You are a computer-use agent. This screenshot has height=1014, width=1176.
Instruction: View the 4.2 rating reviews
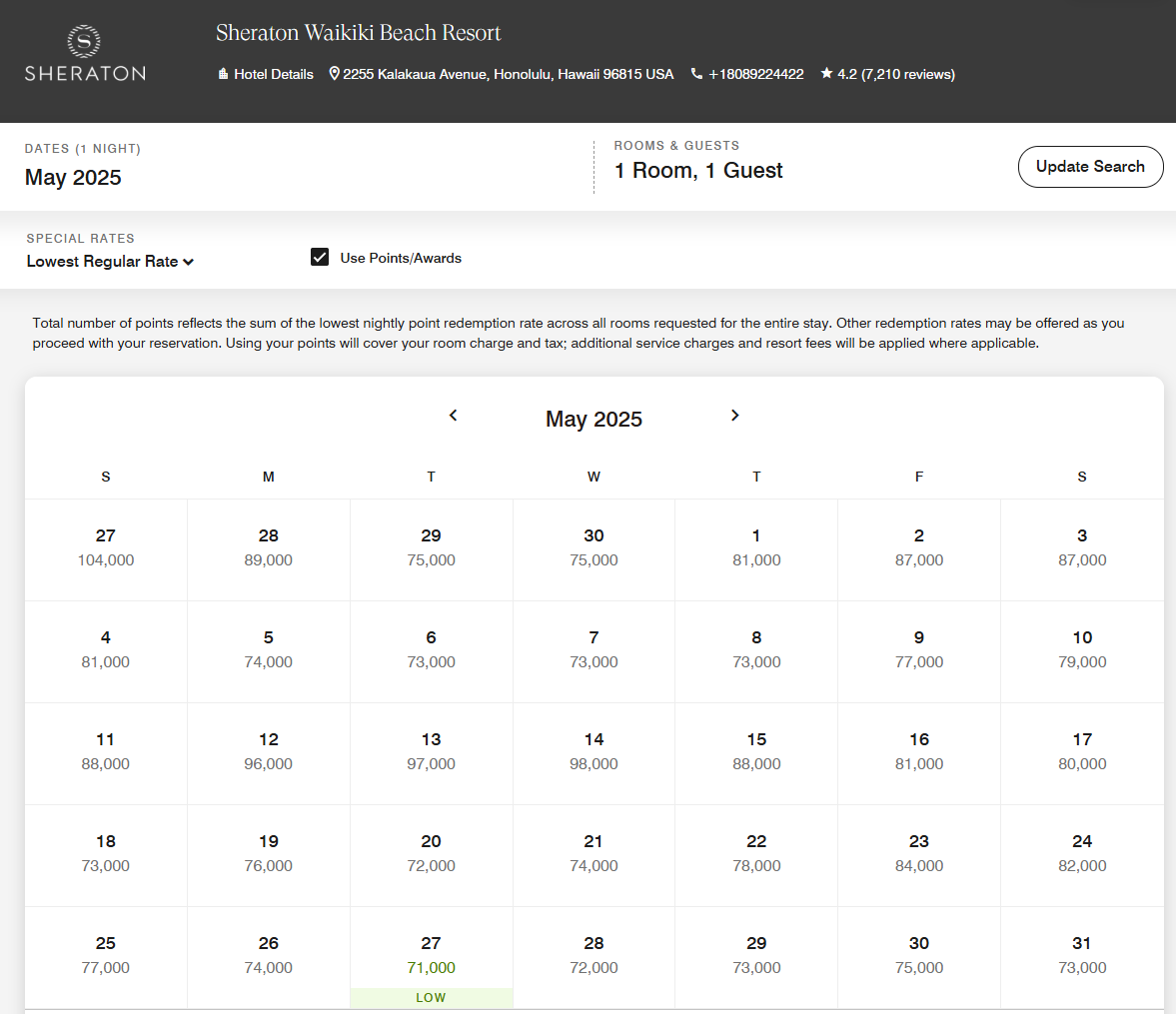pyautogui.click(x=887, y=74)
